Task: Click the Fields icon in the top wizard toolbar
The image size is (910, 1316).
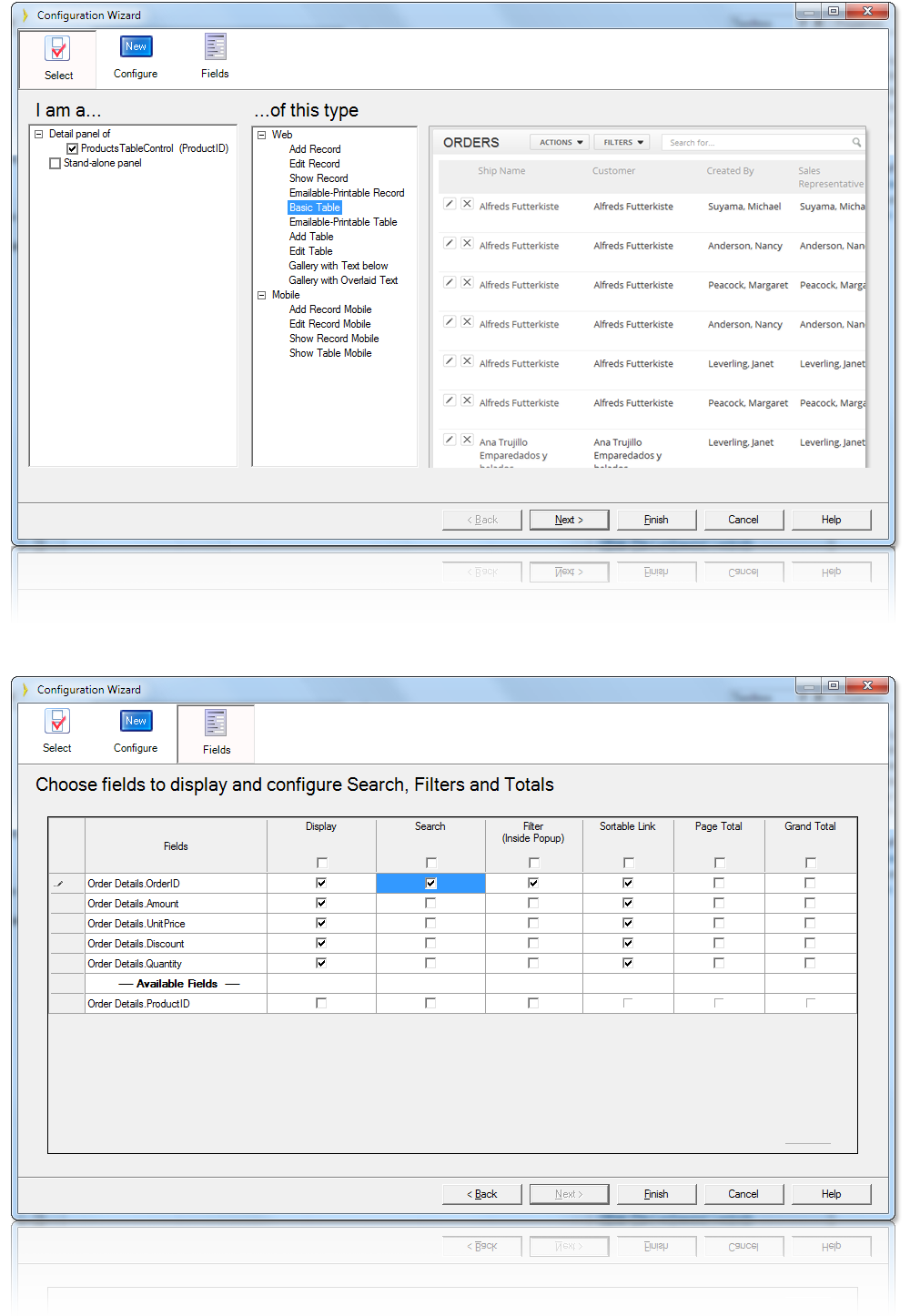Action: pyautogui.click(x=215, y=47)
